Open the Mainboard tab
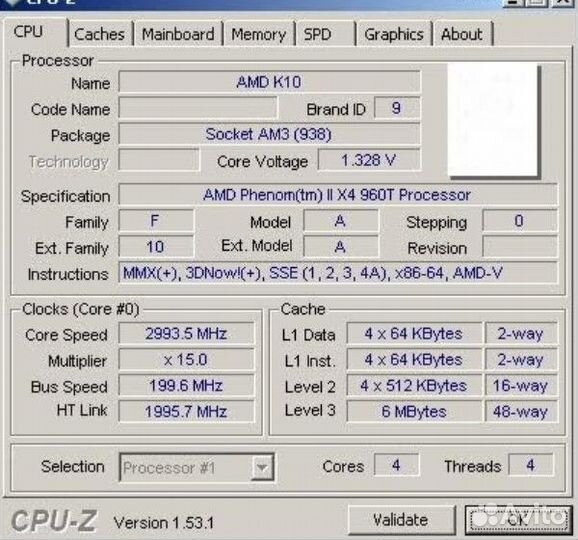Viewport: 578px width, 540px height. pyautogui.click(x=178, y=34)
